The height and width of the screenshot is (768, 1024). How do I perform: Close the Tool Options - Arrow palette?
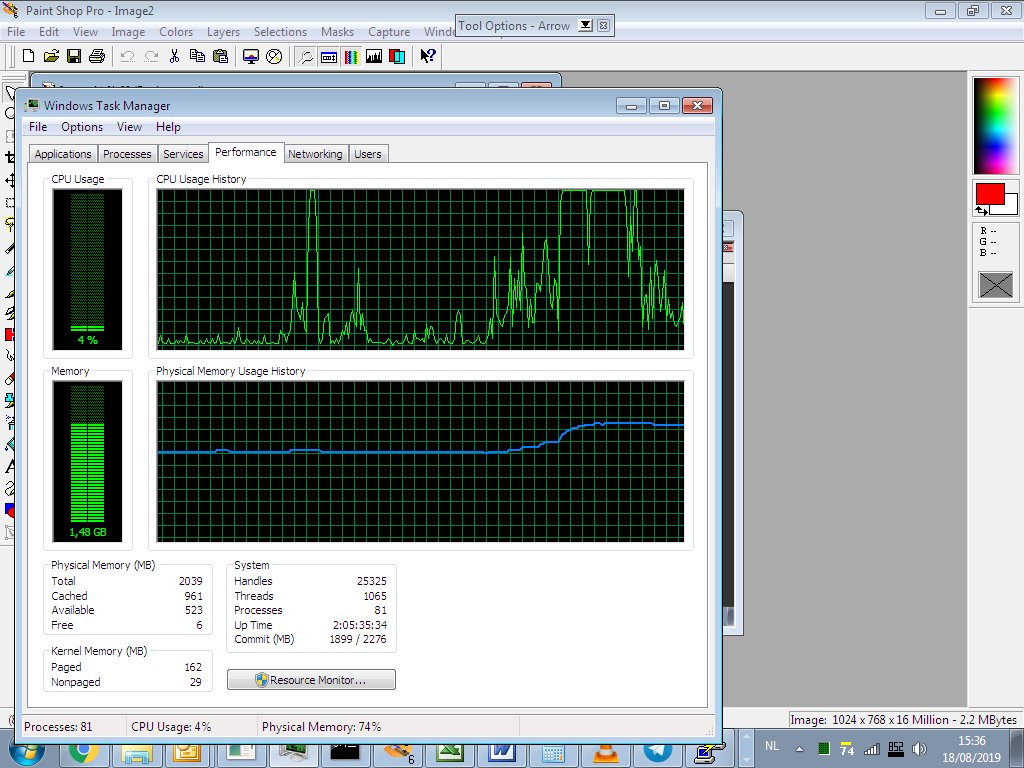click(x=604, y=25)
